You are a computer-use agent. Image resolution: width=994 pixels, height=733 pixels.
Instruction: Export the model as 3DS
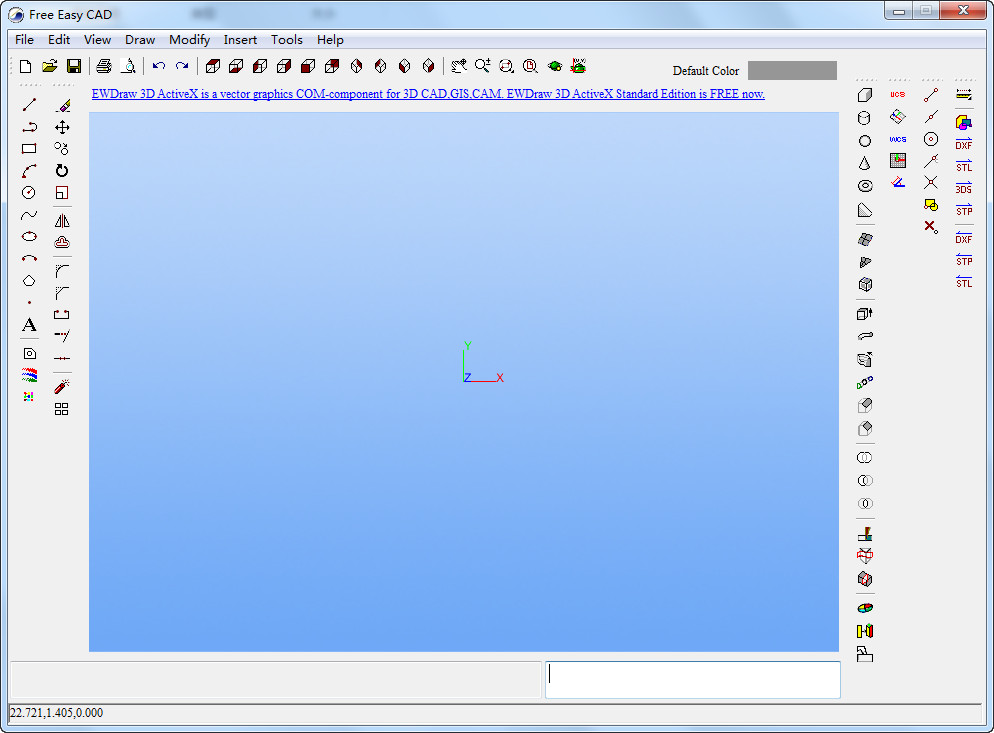tap(963, 189)
